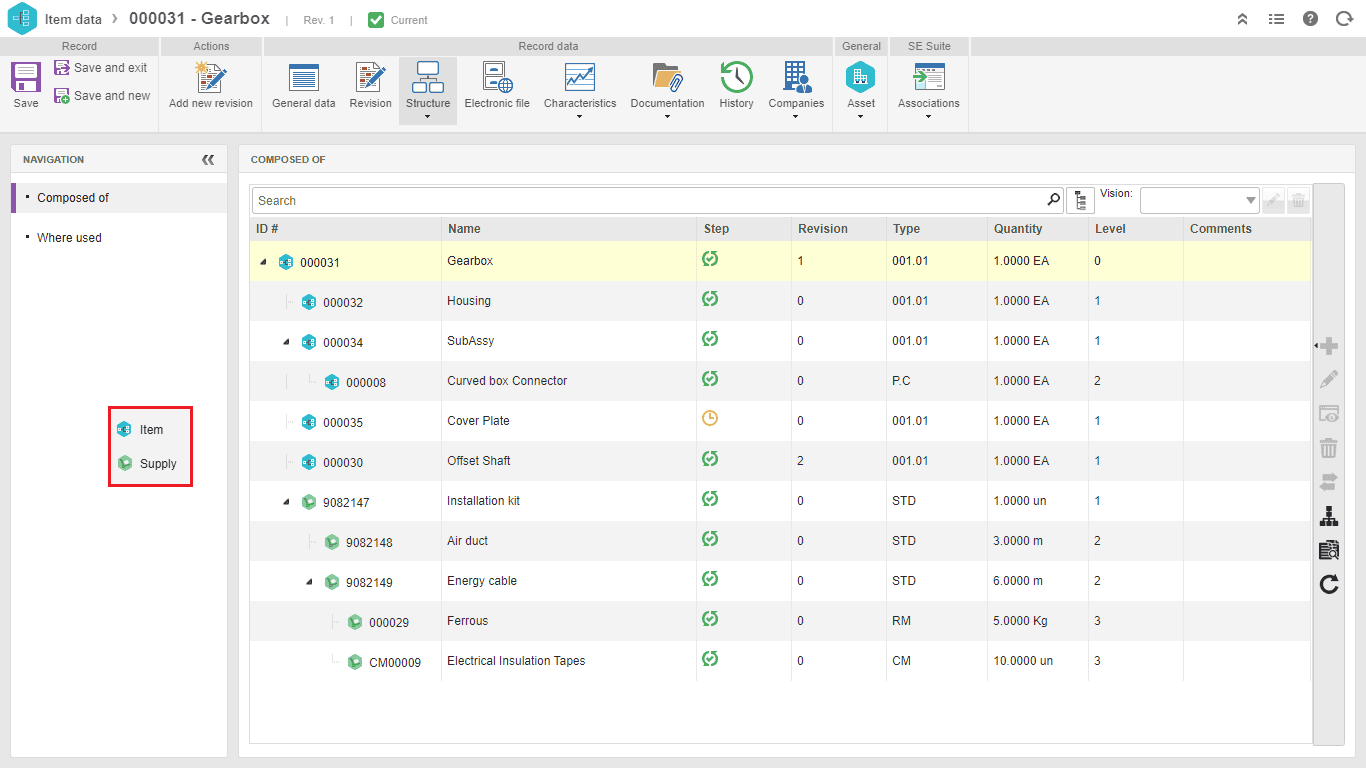Image resolution: width=1366 pixels, height=768 pixels.
Task: Sort by the Name column header
Action: 569,229
